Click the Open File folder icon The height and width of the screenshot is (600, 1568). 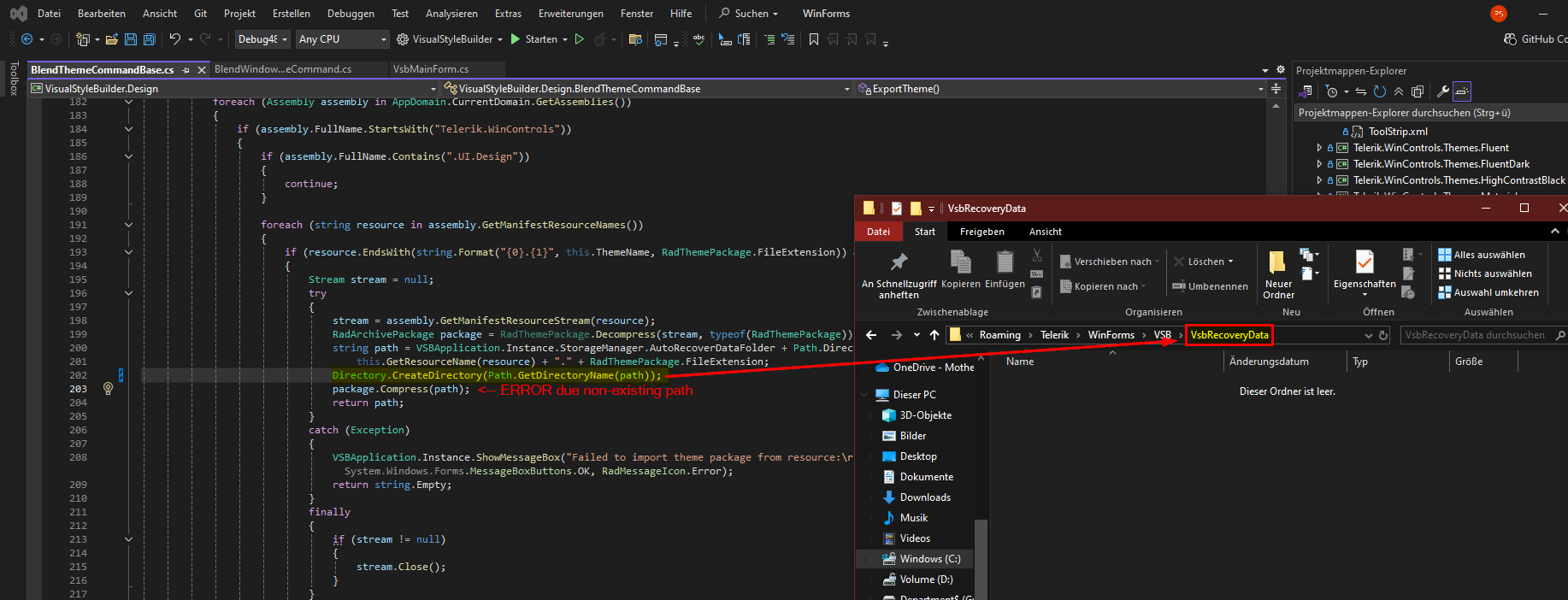(x=112, y=39)
